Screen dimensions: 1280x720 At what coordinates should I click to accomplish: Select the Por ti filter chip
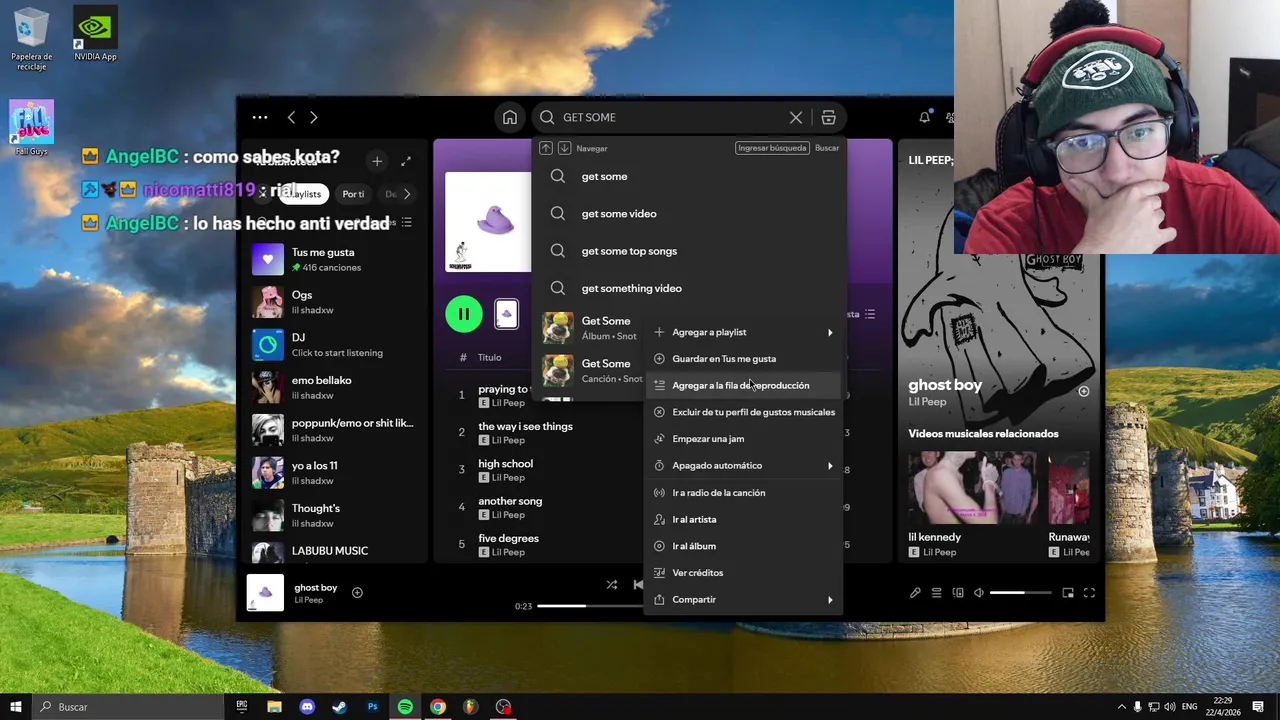(353, 194)
